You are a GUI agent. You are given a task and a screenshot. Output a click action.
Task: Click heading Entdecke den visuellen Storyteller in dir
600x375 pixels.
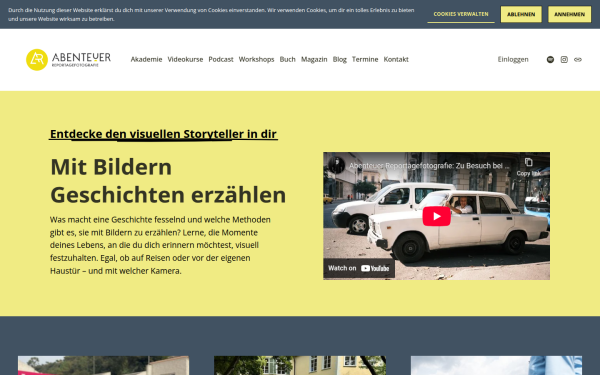point(163,134)
